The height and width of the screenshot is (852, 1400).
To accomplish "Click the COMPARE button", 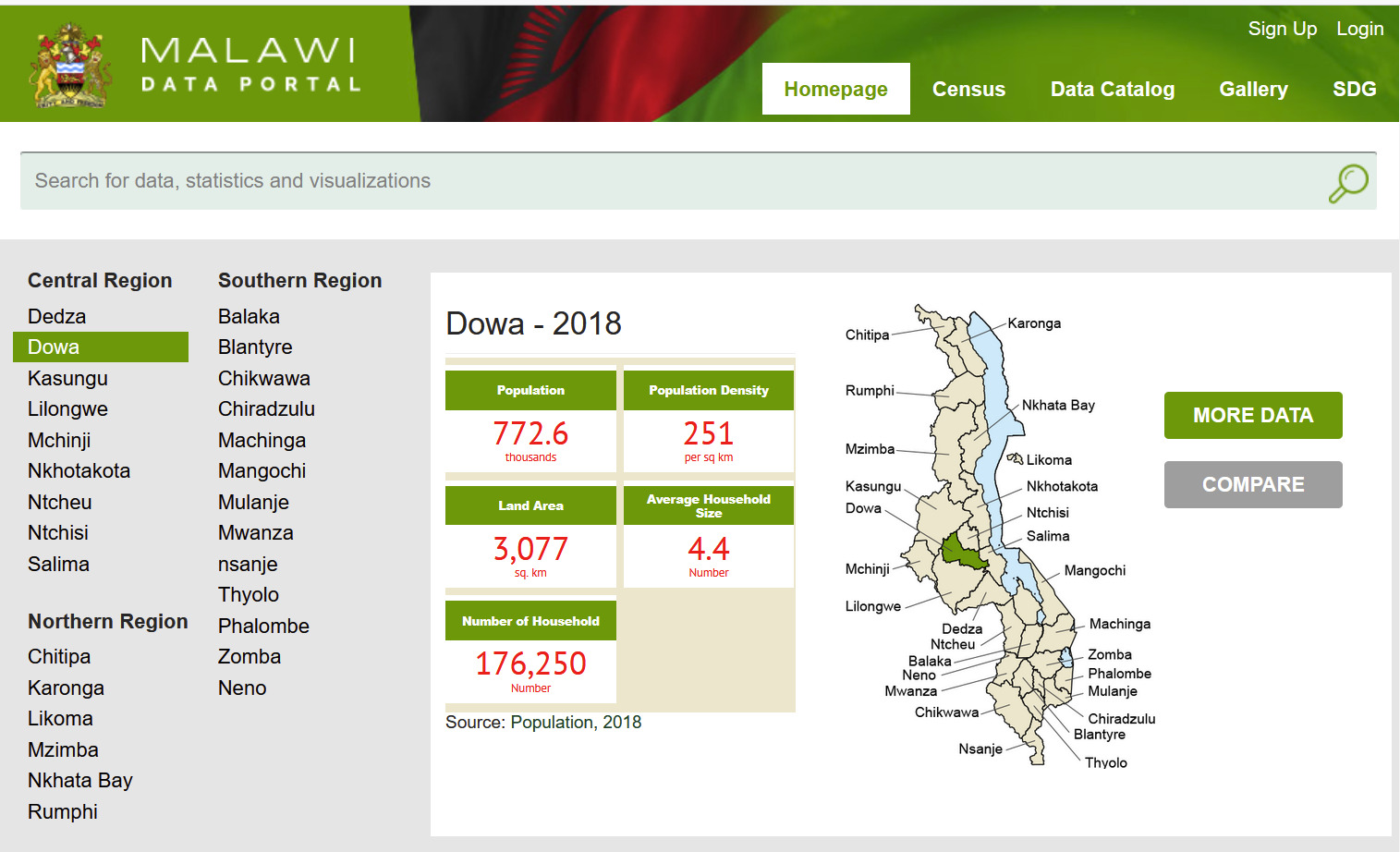I will pos(1252,484).
